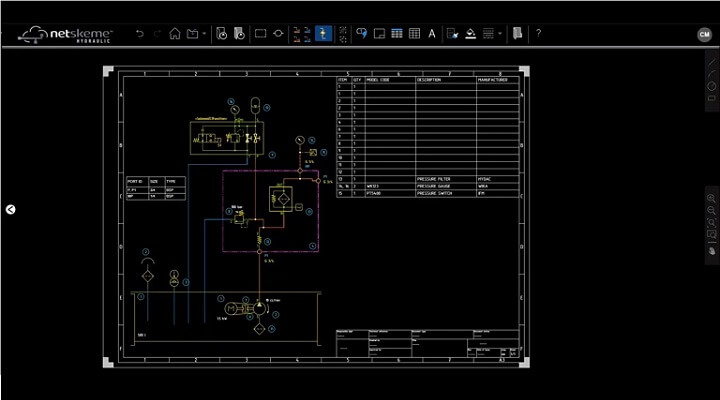
Task: Click the balloon annotation tool
Action: 362,34
